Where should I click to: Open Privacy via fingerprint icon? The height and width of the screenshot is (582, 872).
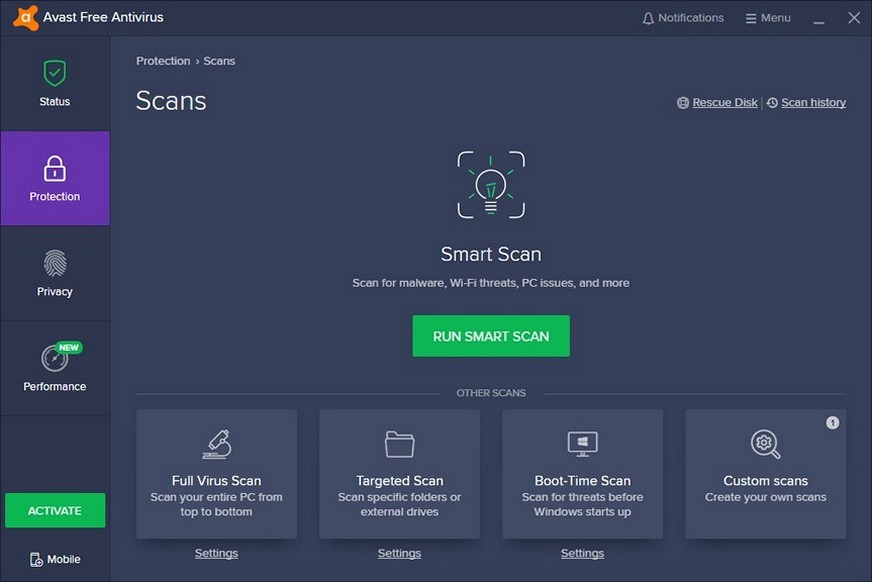[54, 263]
